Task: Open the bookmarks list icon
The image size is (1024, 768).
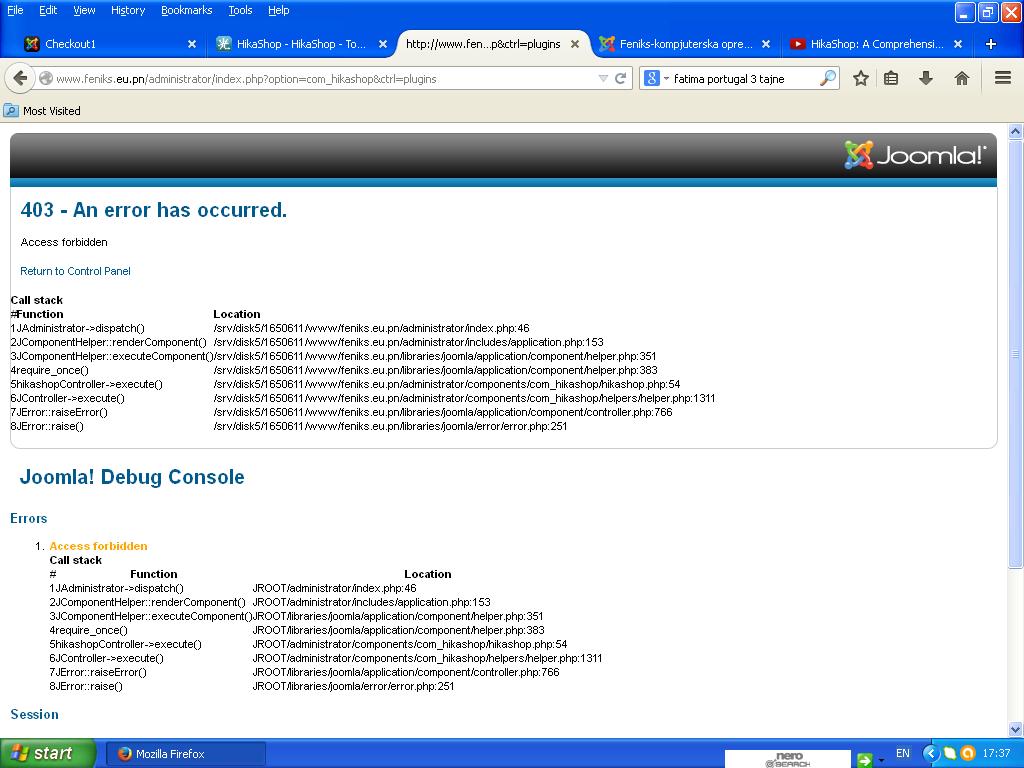Action: coord(891,78)
